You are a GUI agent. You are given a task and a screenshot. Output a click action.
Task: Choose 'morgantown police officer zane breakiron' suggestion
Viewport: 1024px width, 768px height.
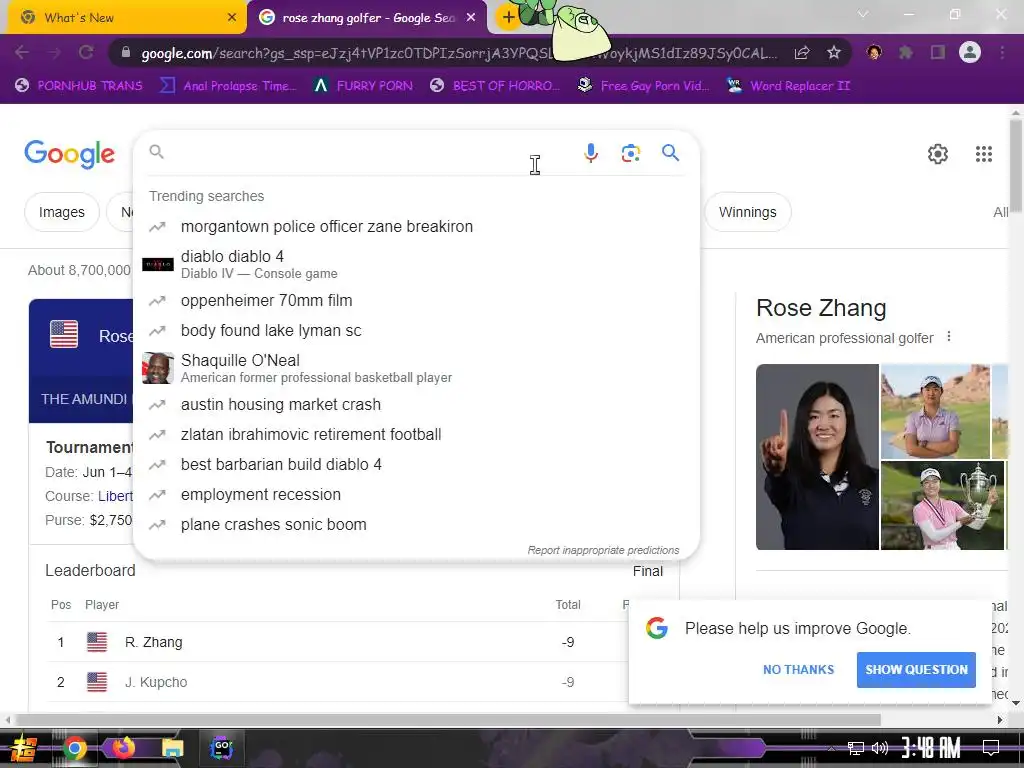pos(416,227)
